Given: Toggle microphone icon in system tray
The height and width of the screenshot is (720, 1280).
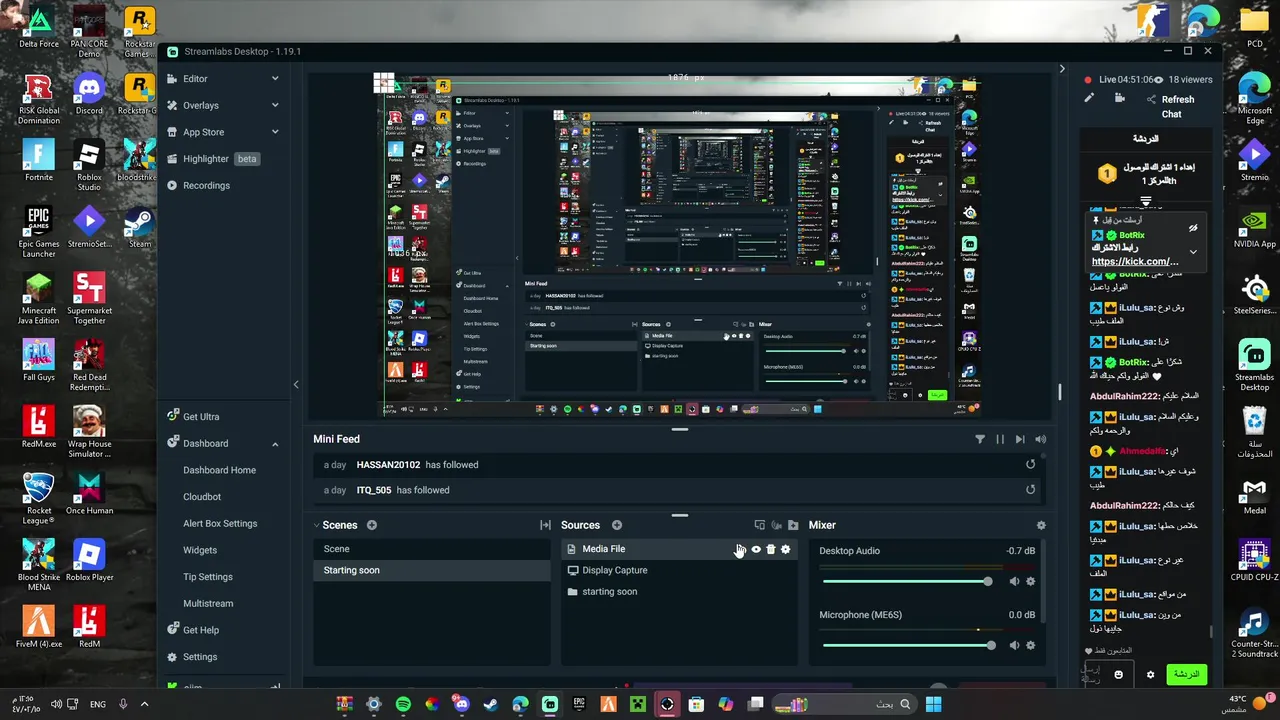Looking at the screenshot, I should (123, 704).
